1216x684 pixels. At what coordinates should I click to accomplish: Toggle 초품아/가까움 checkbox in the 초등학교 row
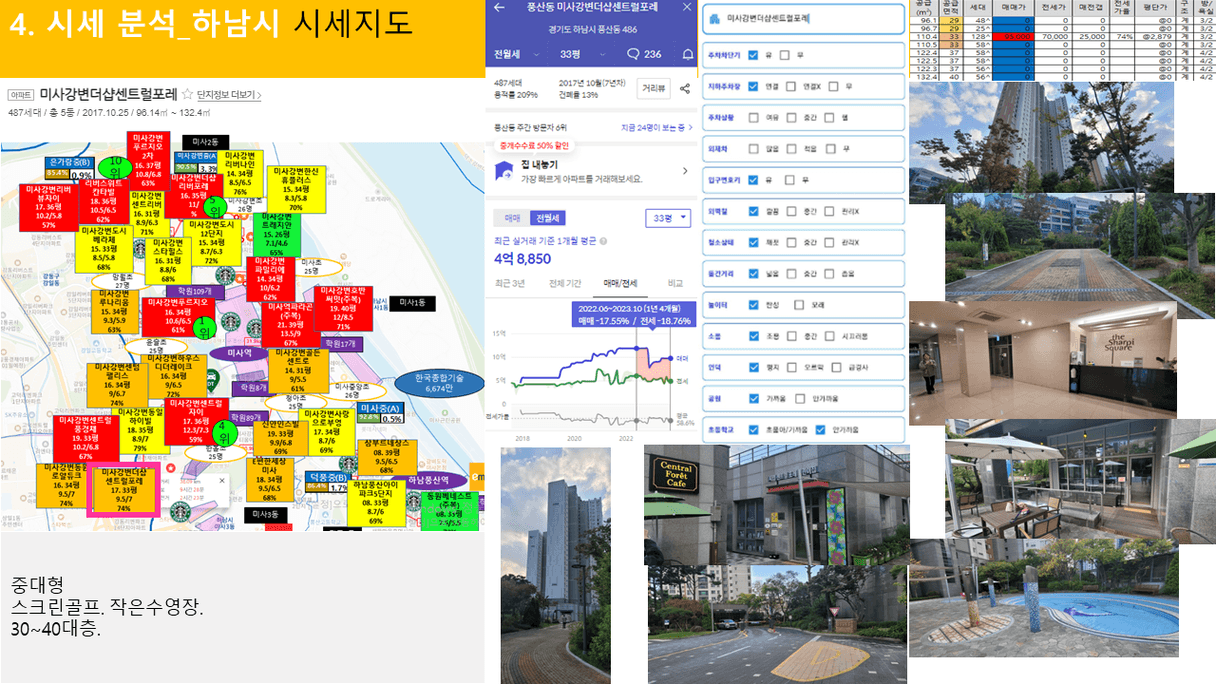[x=754, y=429]
